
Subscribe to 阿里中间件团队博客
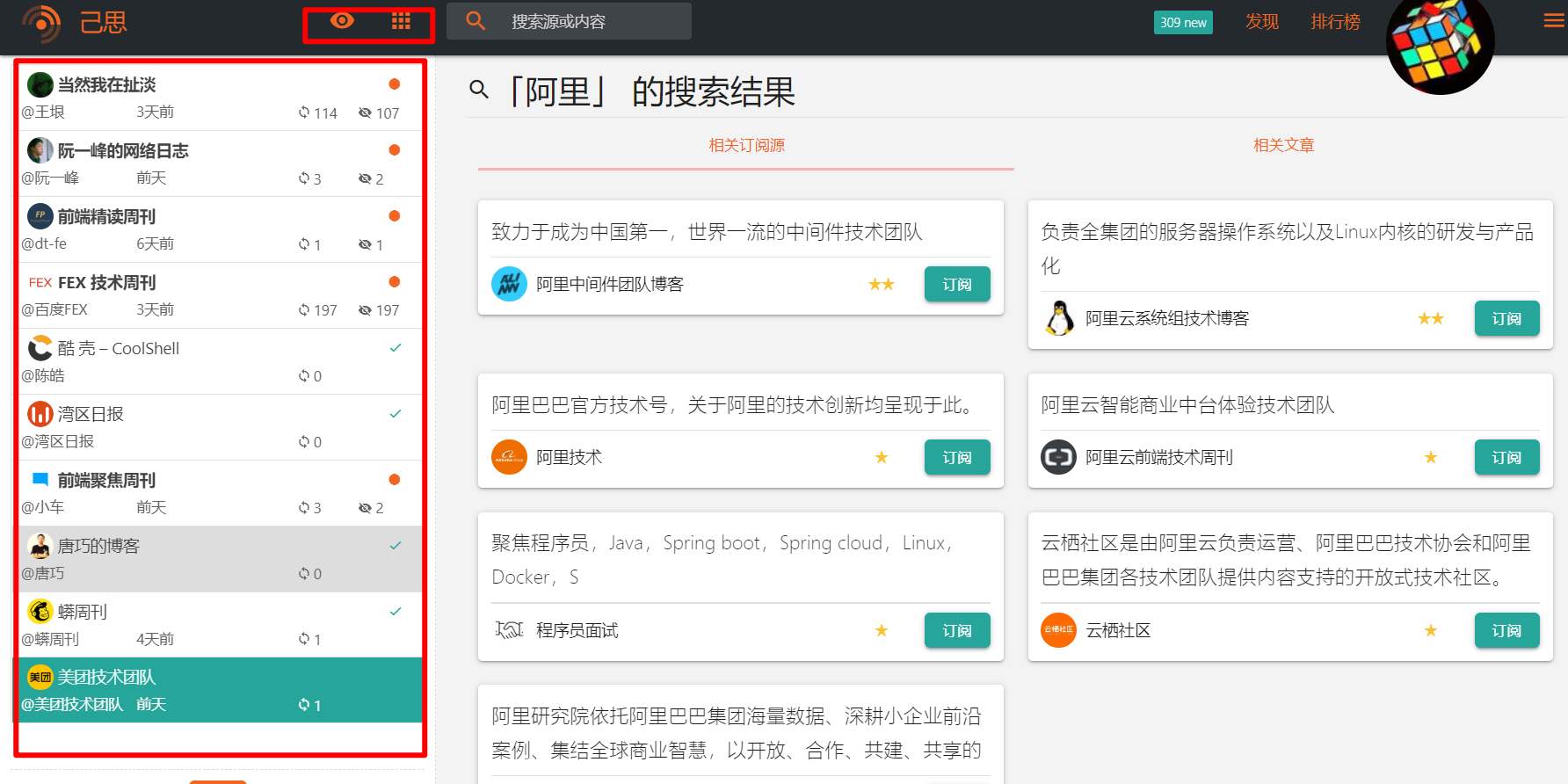pyautogui.click(x=957, y=284)
